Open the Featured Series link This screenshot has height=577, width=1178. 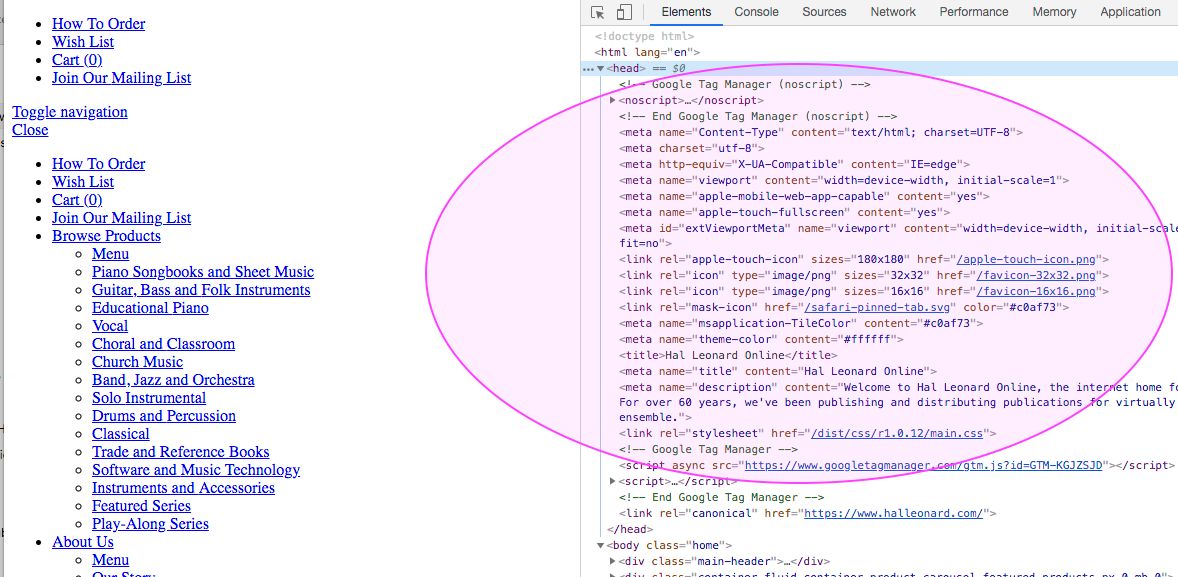(141, 506)
